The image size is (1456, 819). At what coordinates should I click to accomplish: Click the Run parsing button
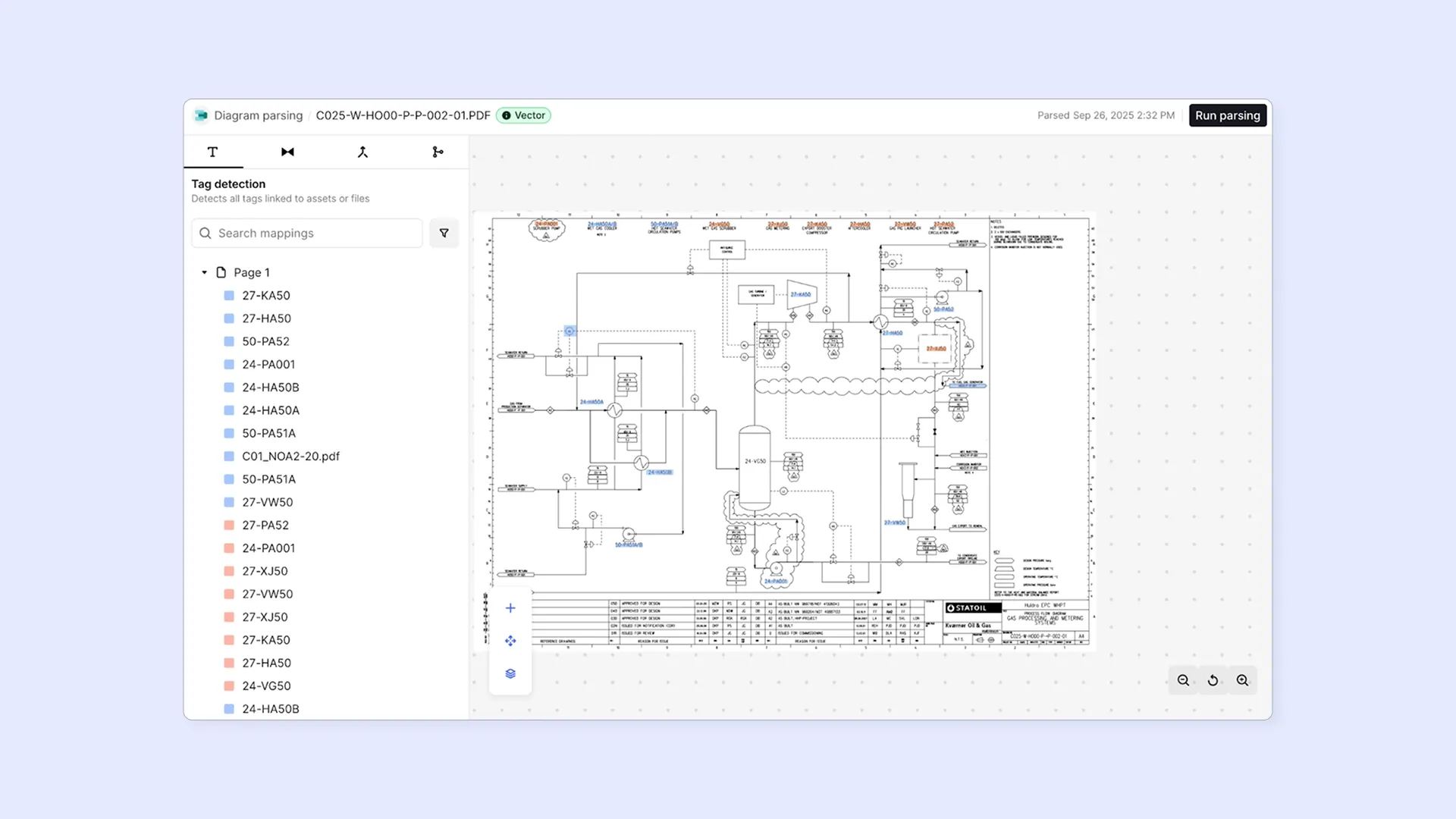1228,115
